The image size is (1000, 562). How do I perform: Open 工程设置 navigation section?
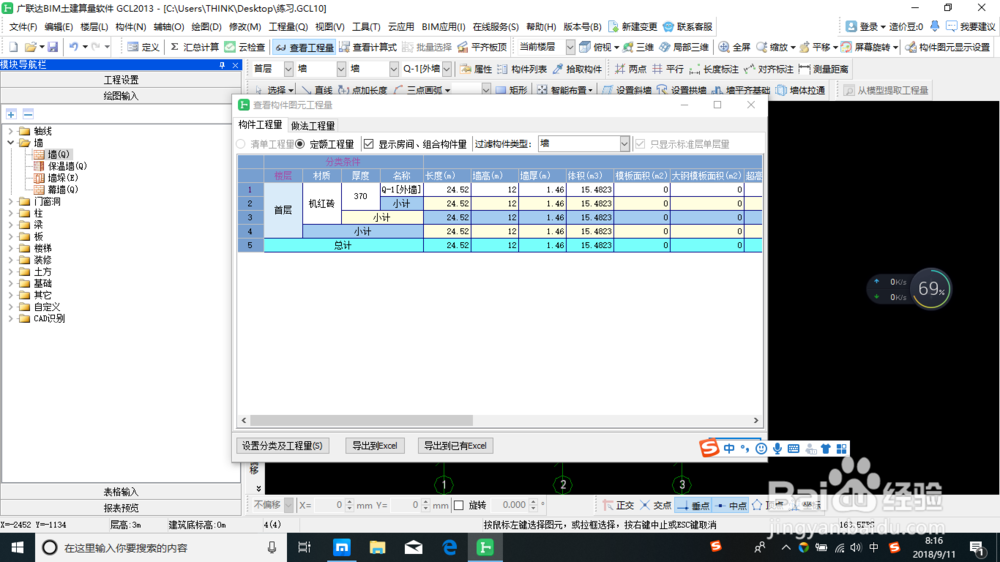pyautogui.click(x=121, y=80)
